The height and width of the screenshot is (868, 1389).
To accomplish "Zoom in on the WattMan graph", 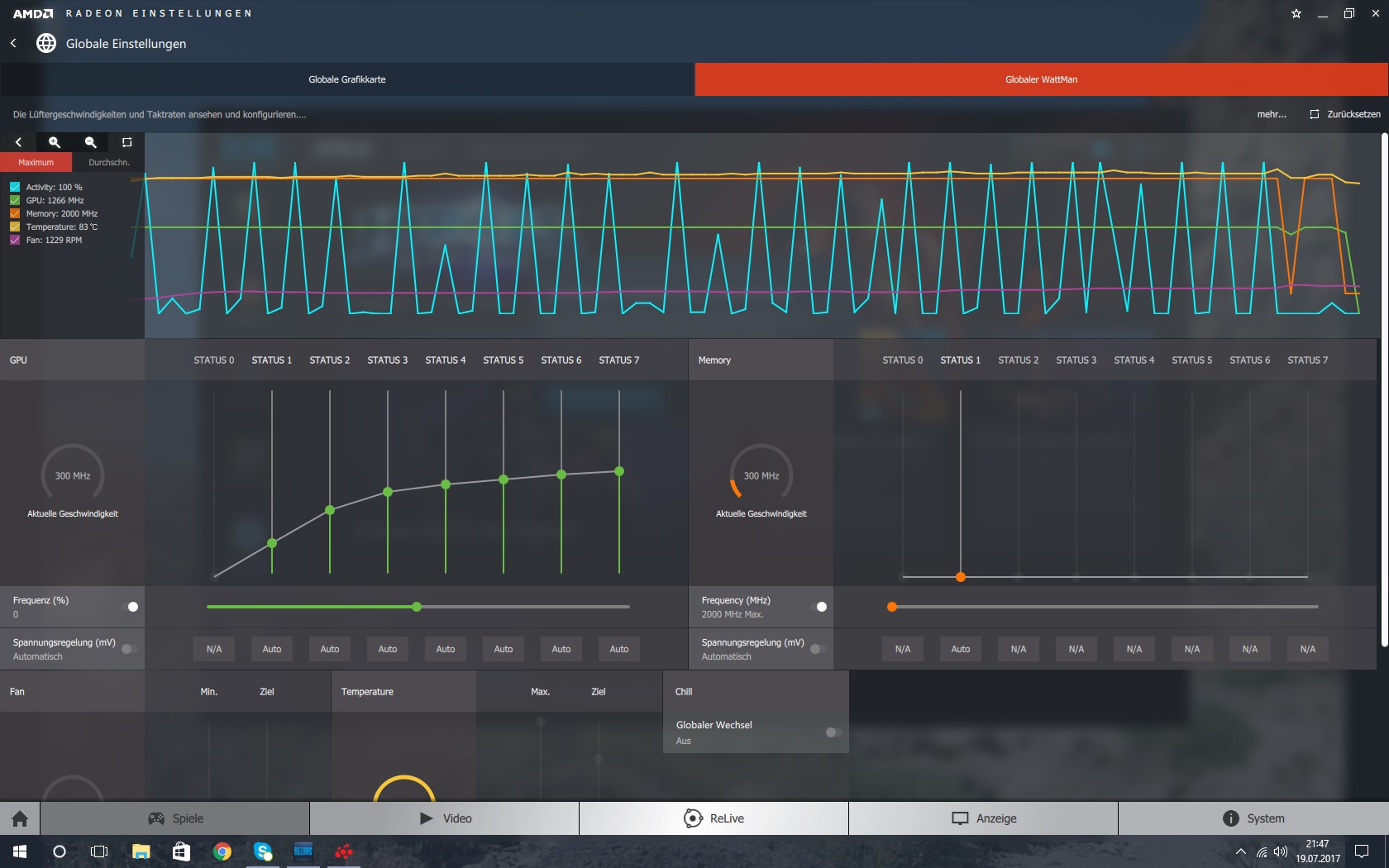I will click(x=55, y=142).
